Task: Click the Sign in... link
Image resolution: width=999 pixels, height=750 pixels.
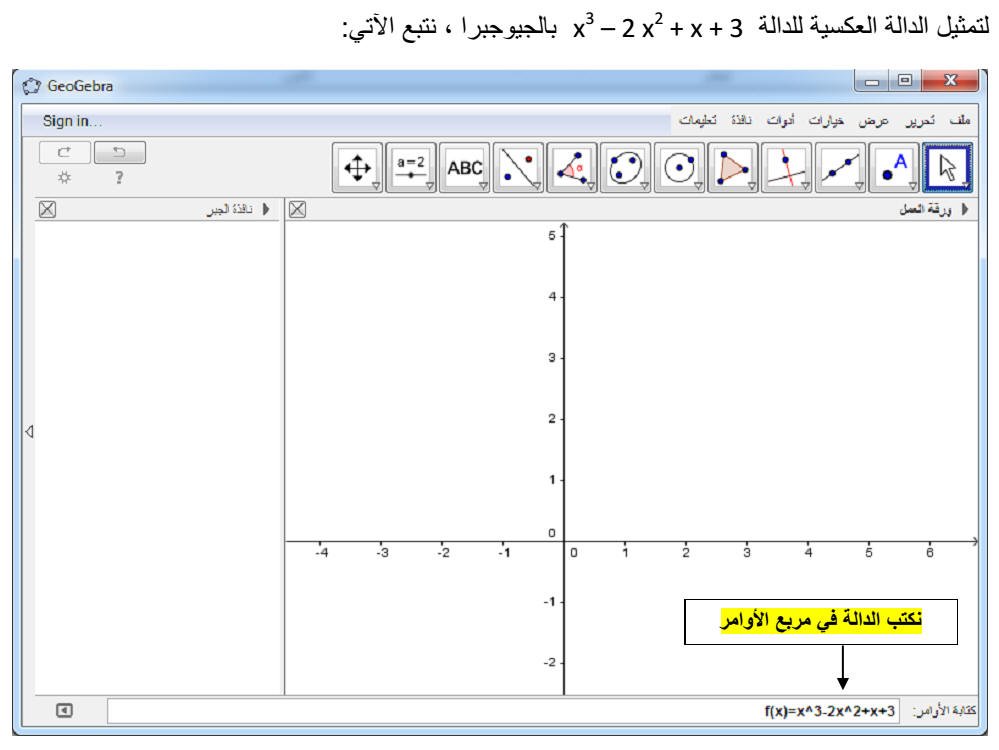Action: [72, 121]
